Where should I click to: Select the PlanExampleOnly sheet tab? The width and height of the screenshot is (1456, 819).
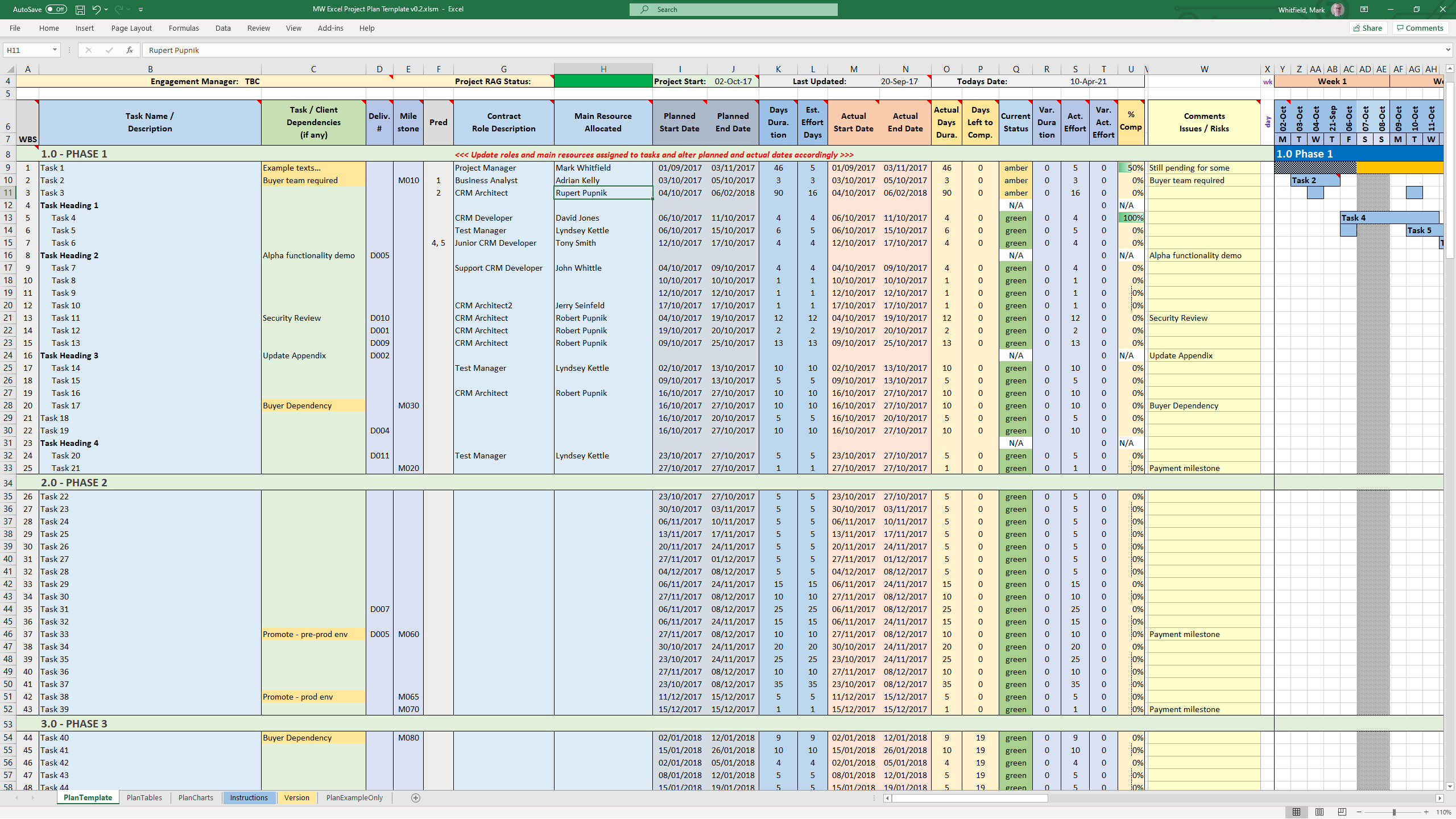coord(354,797)
